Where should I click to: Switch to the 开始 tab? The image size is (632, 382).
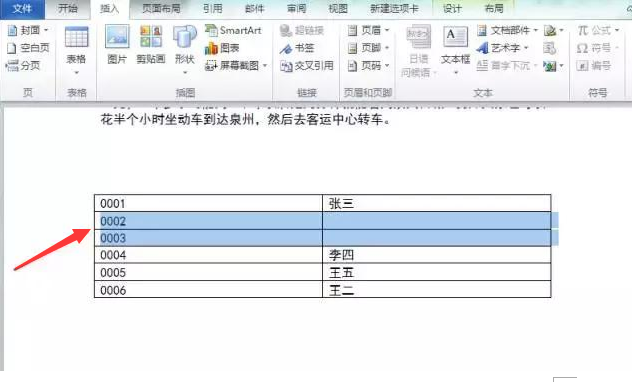pos(67,8)
